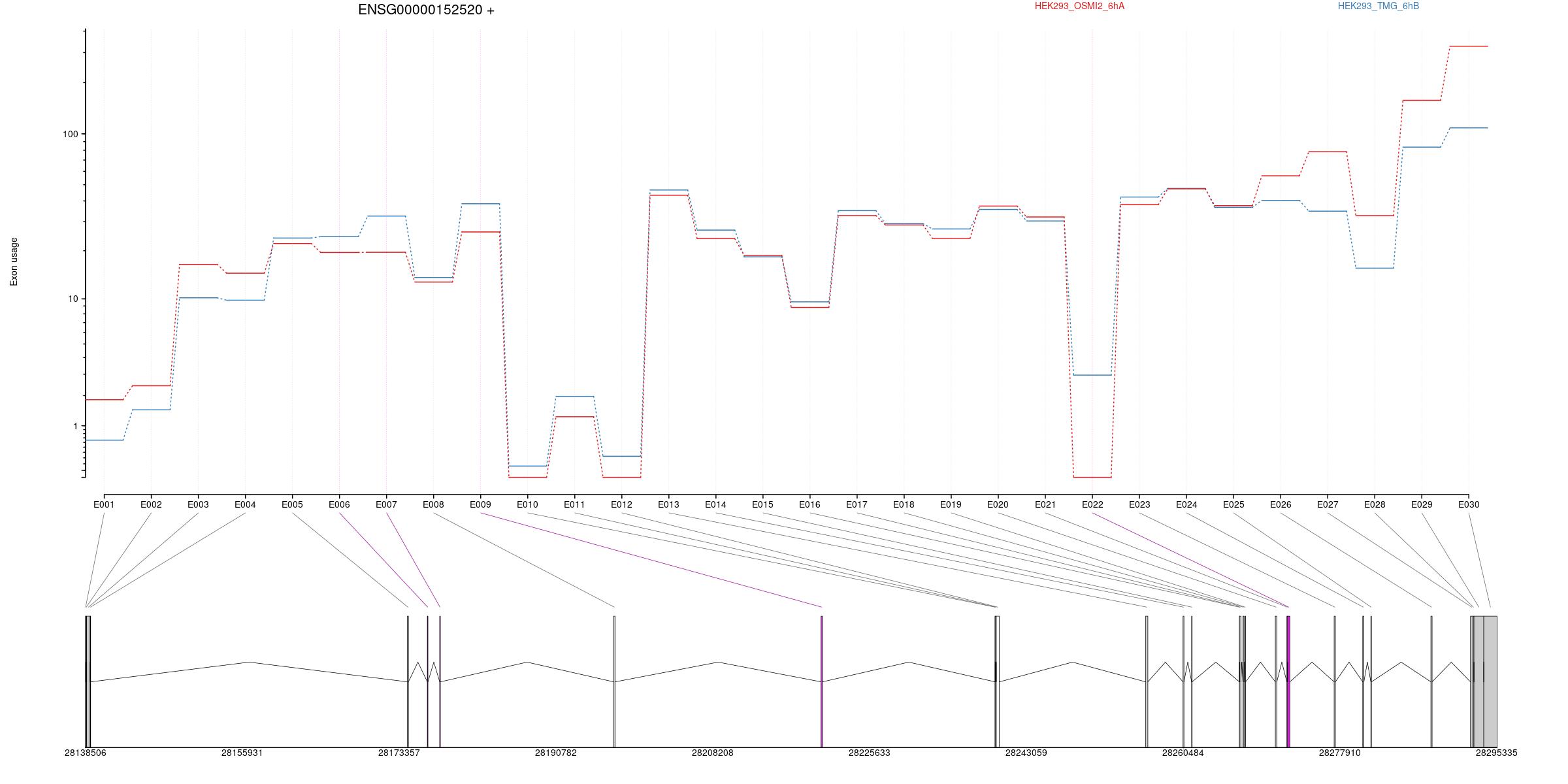Select exon label E008
The image size is (1568, 784).
(x=433, y=504)
